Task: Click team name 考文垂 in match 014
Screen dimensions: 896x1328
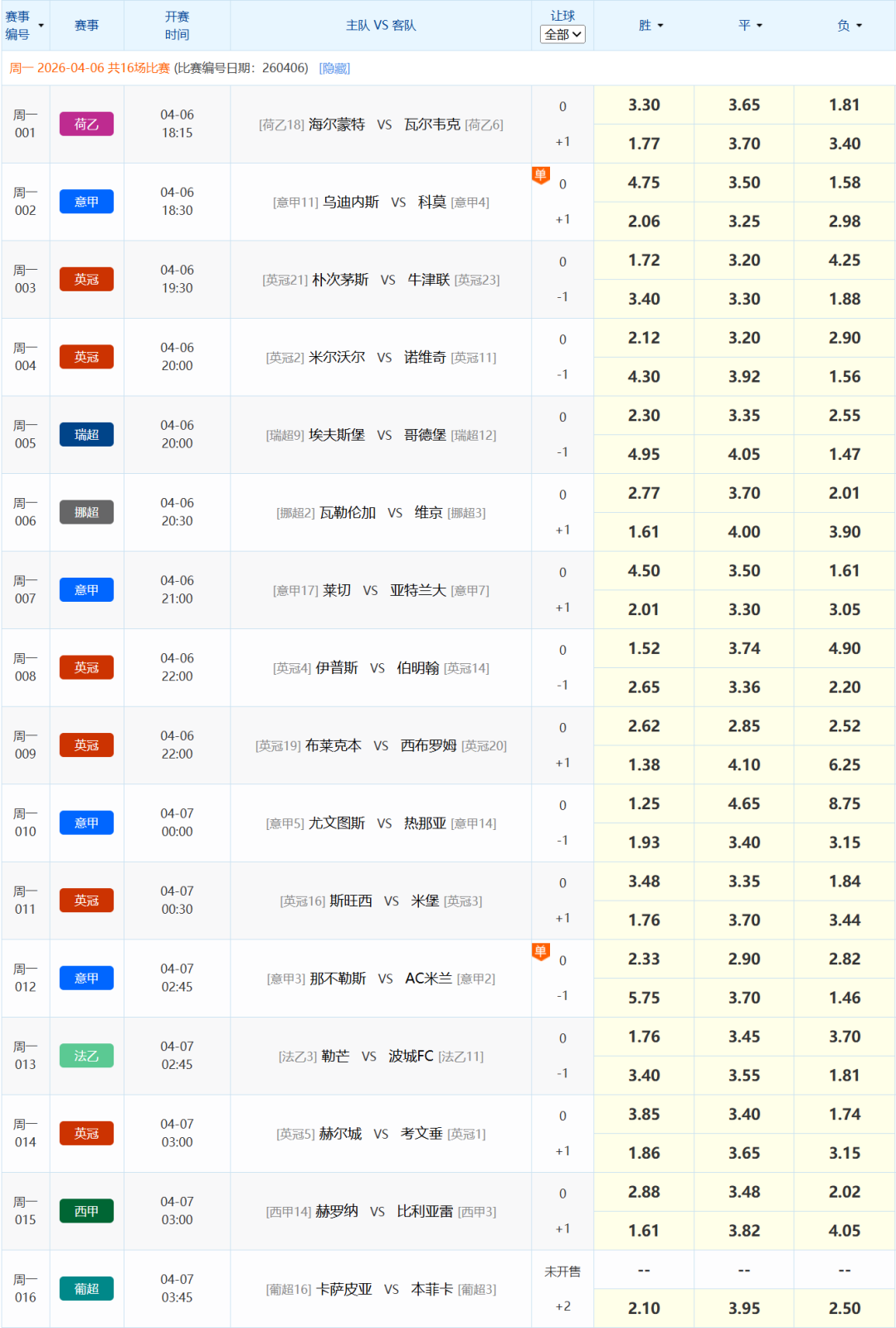Action: 421,1134
